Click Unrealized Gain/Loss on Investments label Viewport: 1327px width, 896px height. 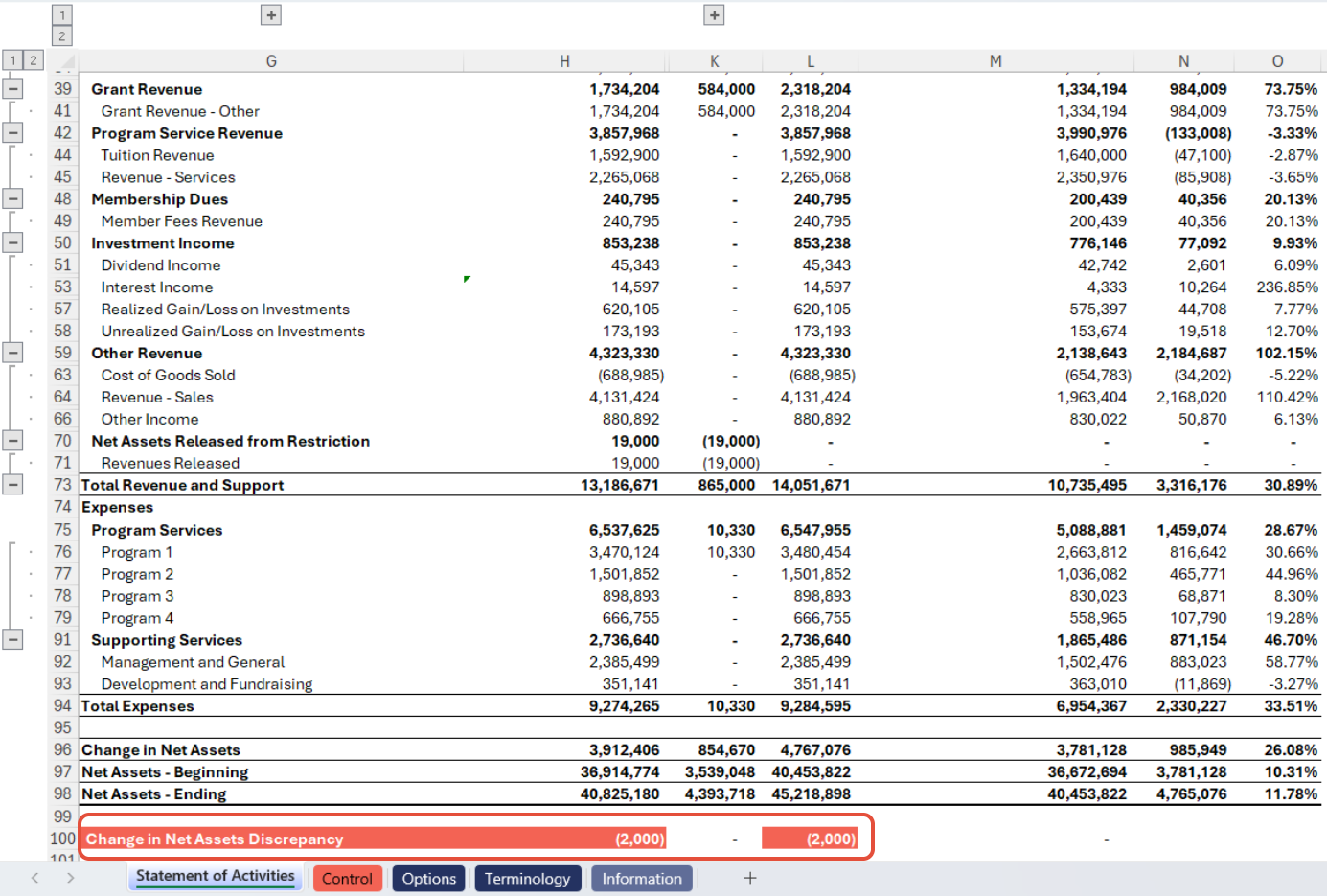[233, 332]
